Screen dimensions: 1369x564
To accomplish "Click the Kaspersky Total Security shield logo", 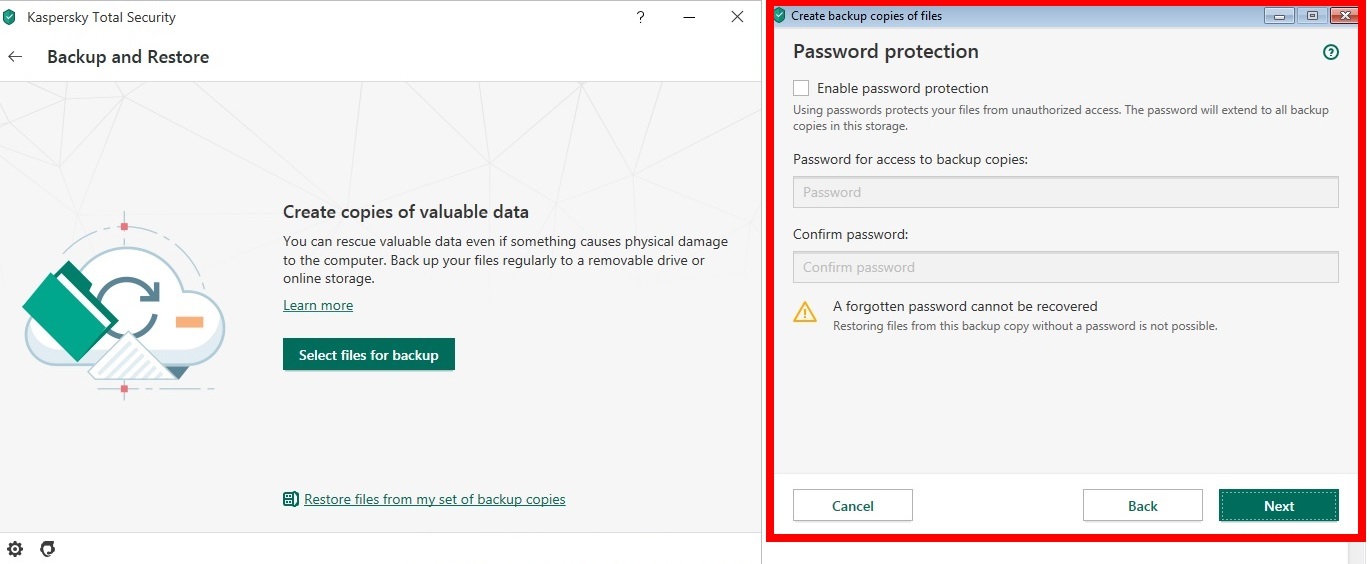I will pyautogui.click(x=10, y=17).
